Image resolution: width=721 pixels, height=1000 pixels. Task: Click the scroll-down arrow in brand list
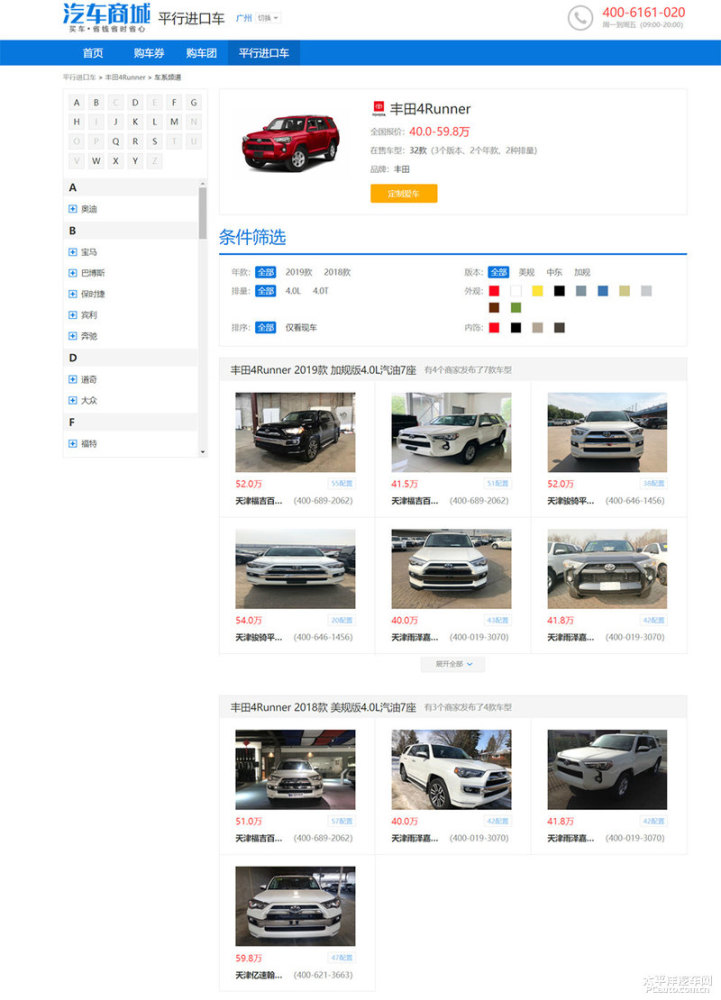point(203,452)
